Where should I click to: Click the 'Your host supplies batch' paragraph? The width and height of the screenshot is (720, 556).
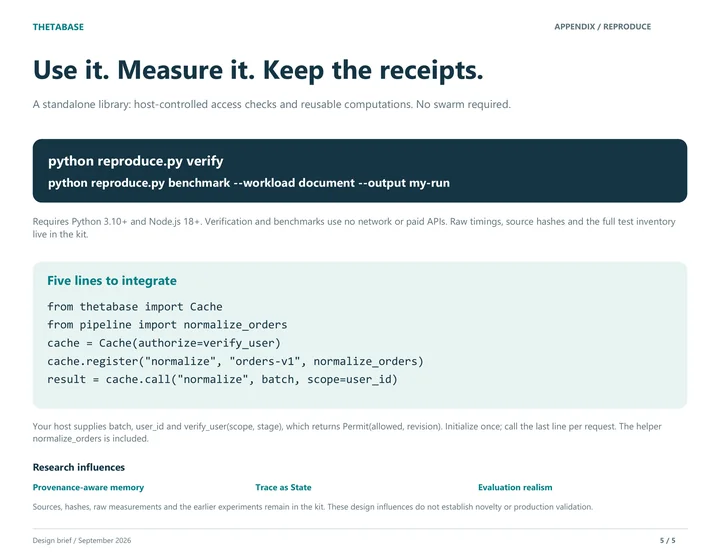347,432
